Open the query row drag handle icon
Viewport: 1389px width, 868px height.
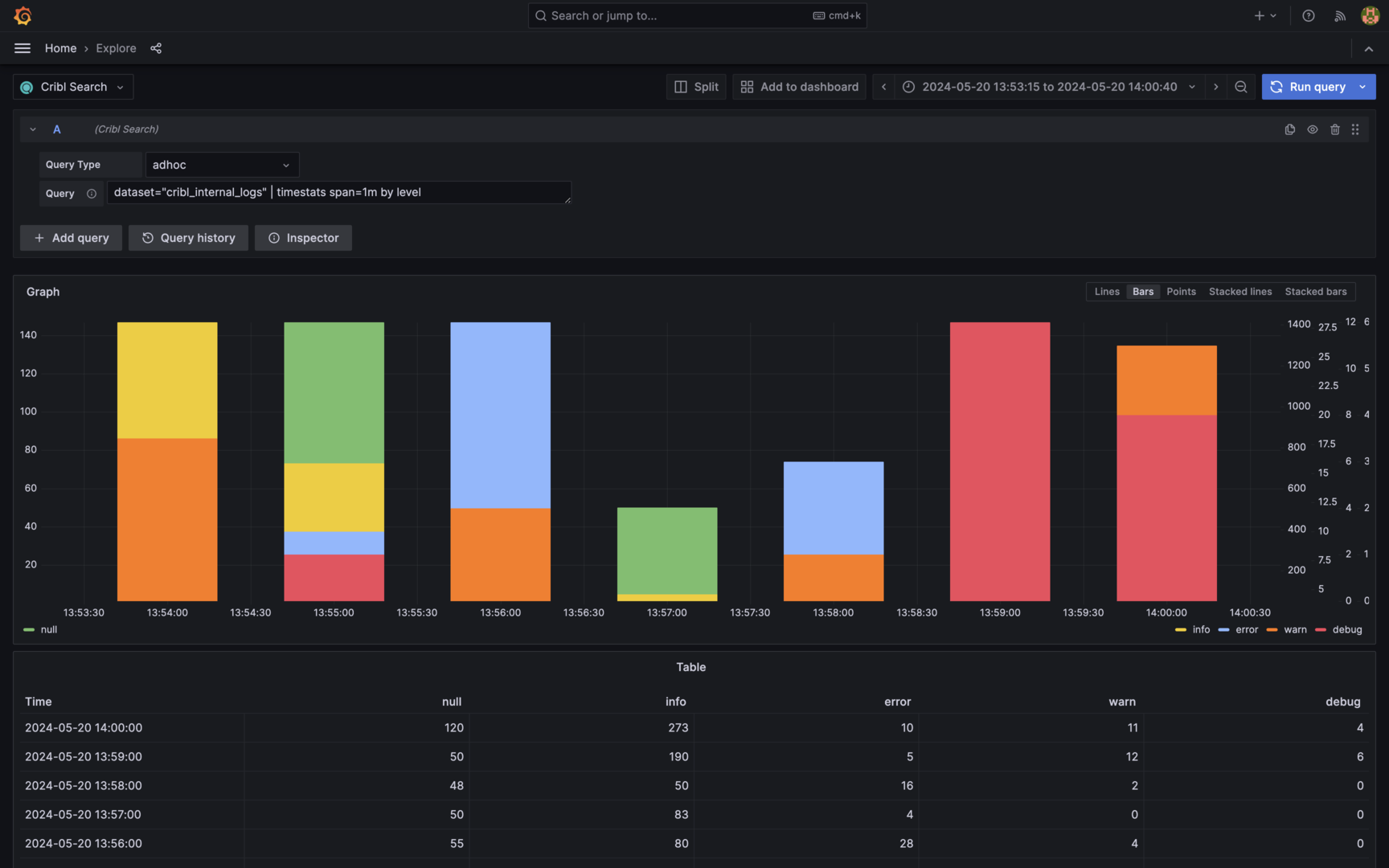tap(1356, 129)
